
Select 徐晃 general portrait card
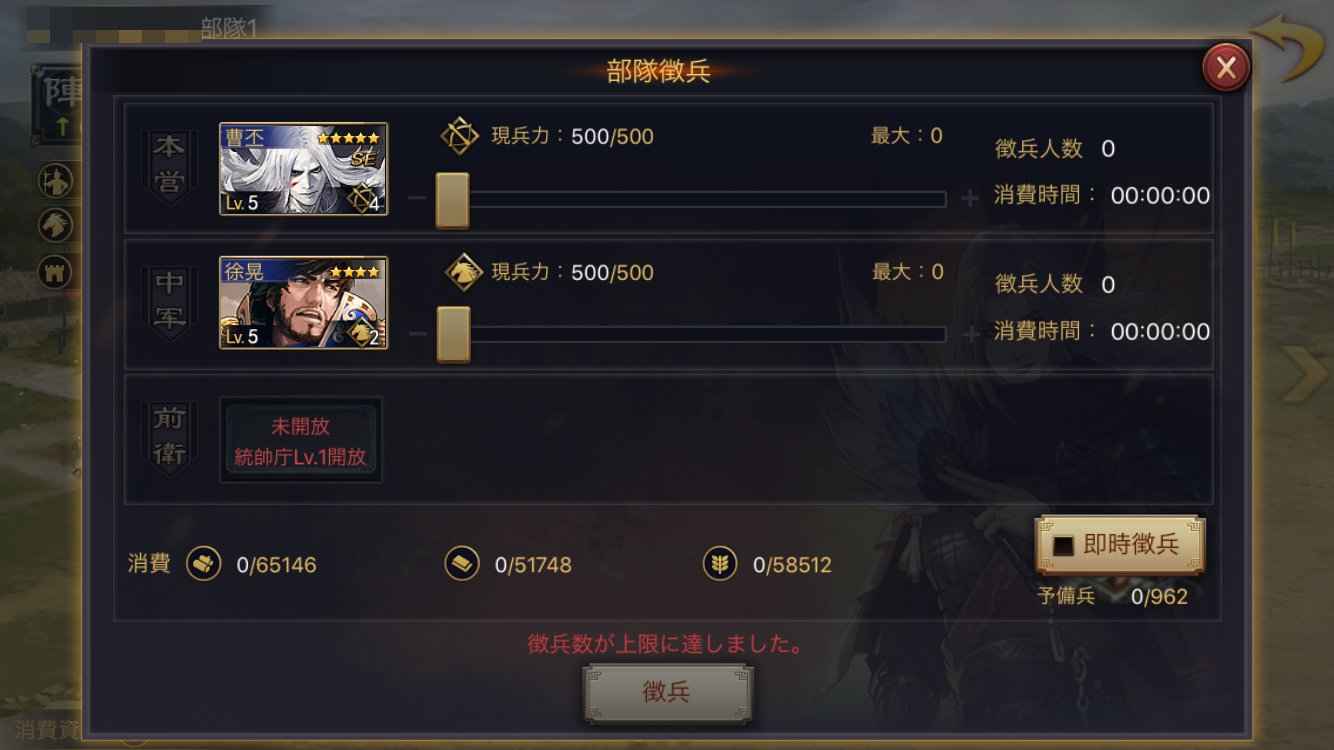(303, 303)
